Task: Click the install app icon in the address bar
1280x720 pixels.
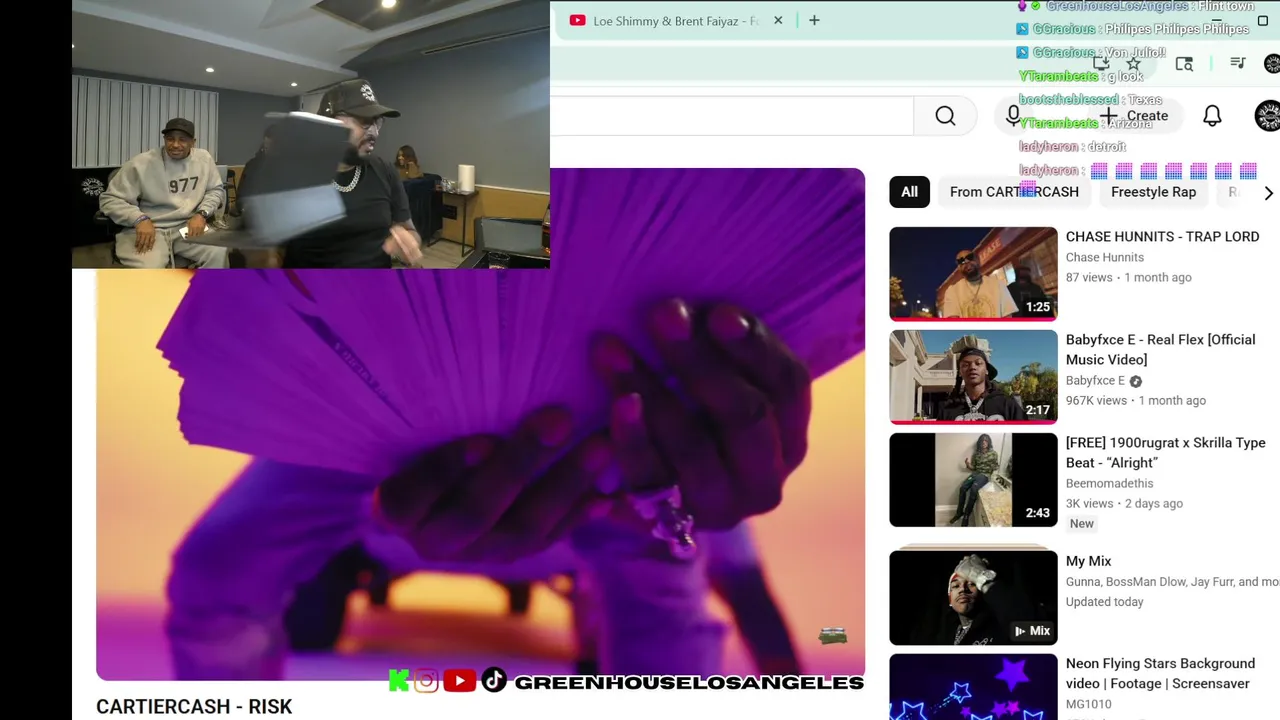Action: coord(1101,63)
